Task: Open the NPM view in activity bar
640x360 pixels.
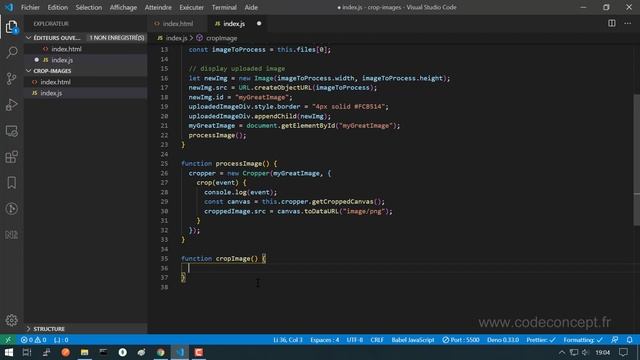Action: 11,235
